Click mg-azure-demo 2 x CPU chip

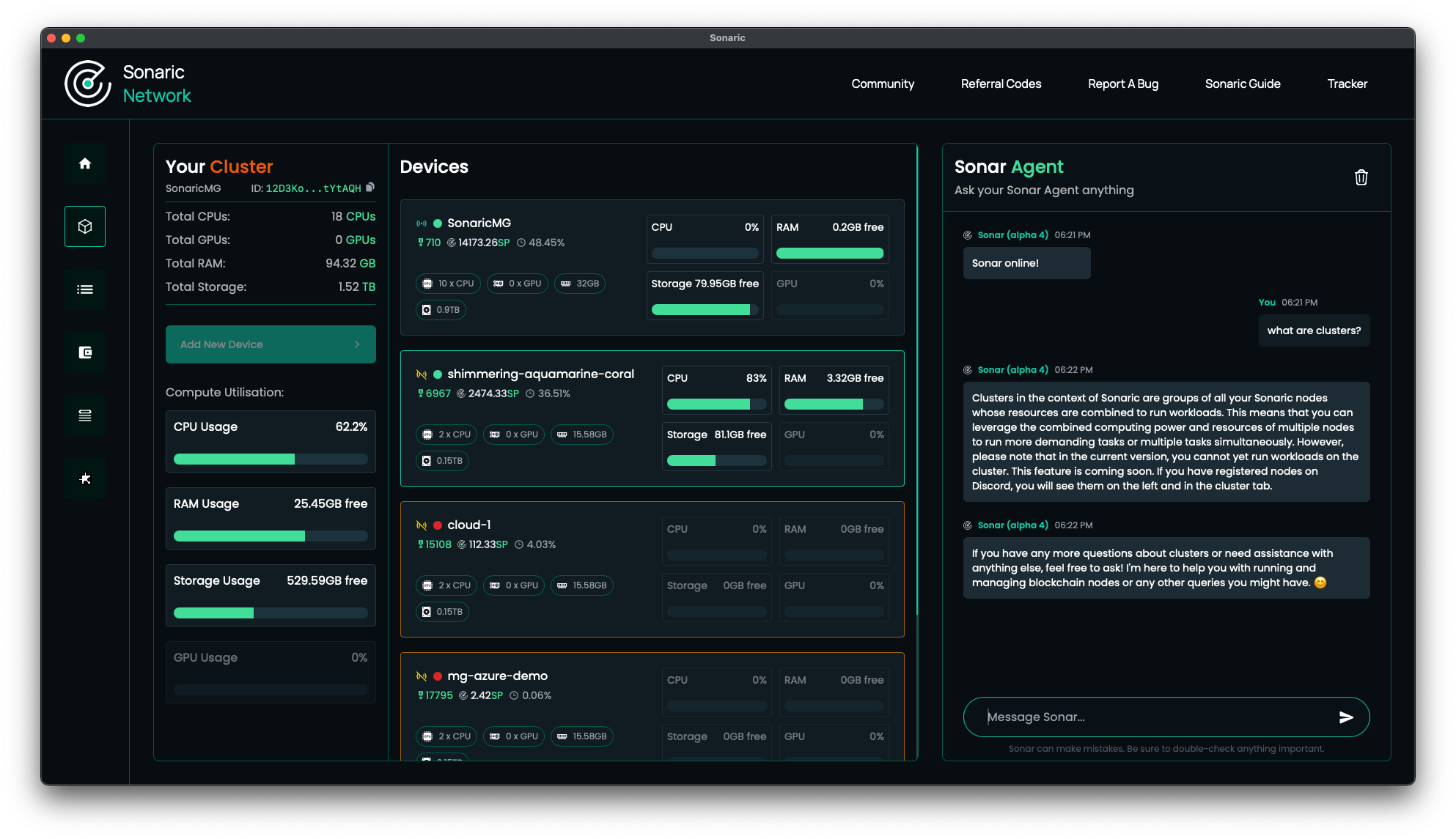pyautogui.click(x=447, y=736)
